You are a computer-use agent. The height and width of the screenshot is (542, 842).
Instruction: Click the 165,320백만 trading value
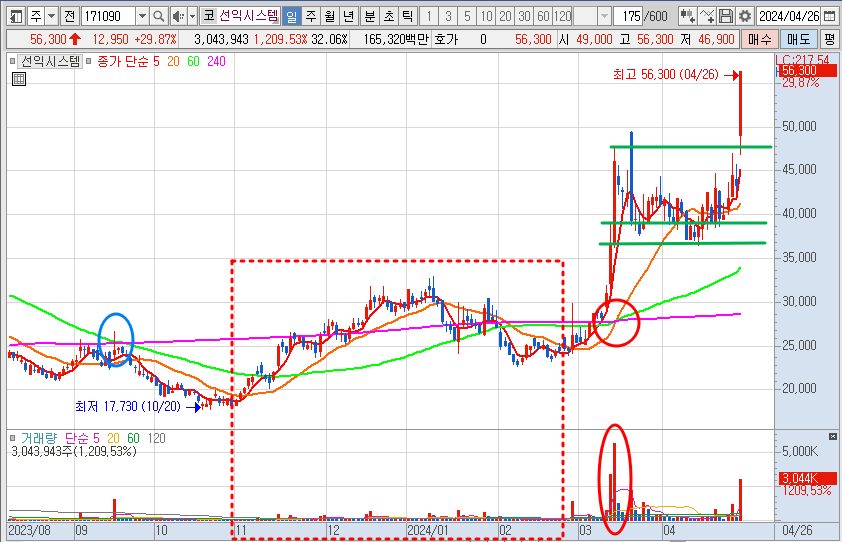click(396, 39)
